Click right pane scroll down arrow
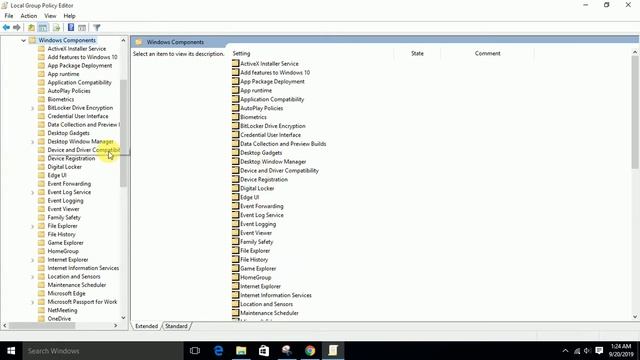Viewport: 640px width, 360px height. (635, 316)
